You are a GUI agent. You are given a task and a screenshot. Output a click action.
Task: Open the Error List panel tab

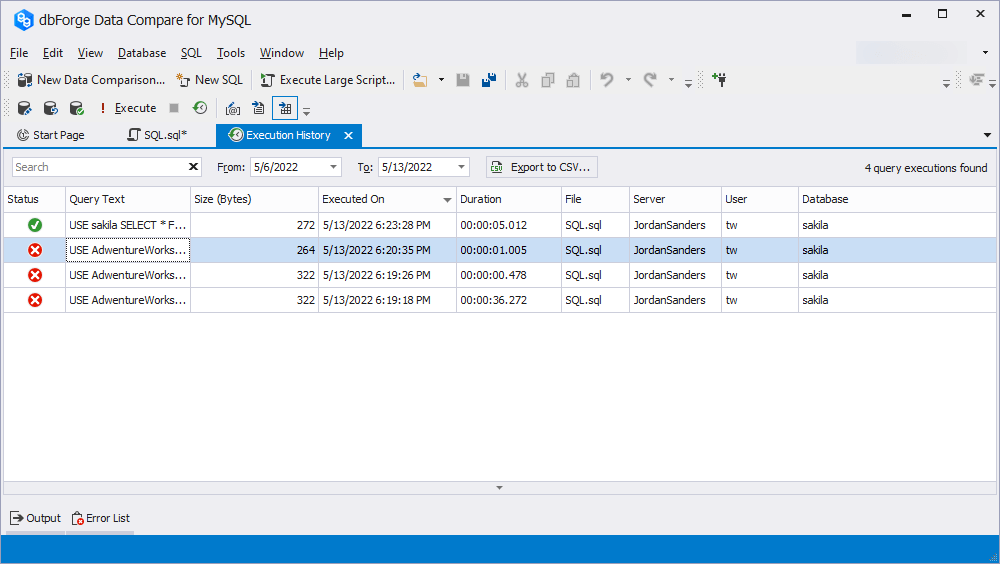click(101, 518)
